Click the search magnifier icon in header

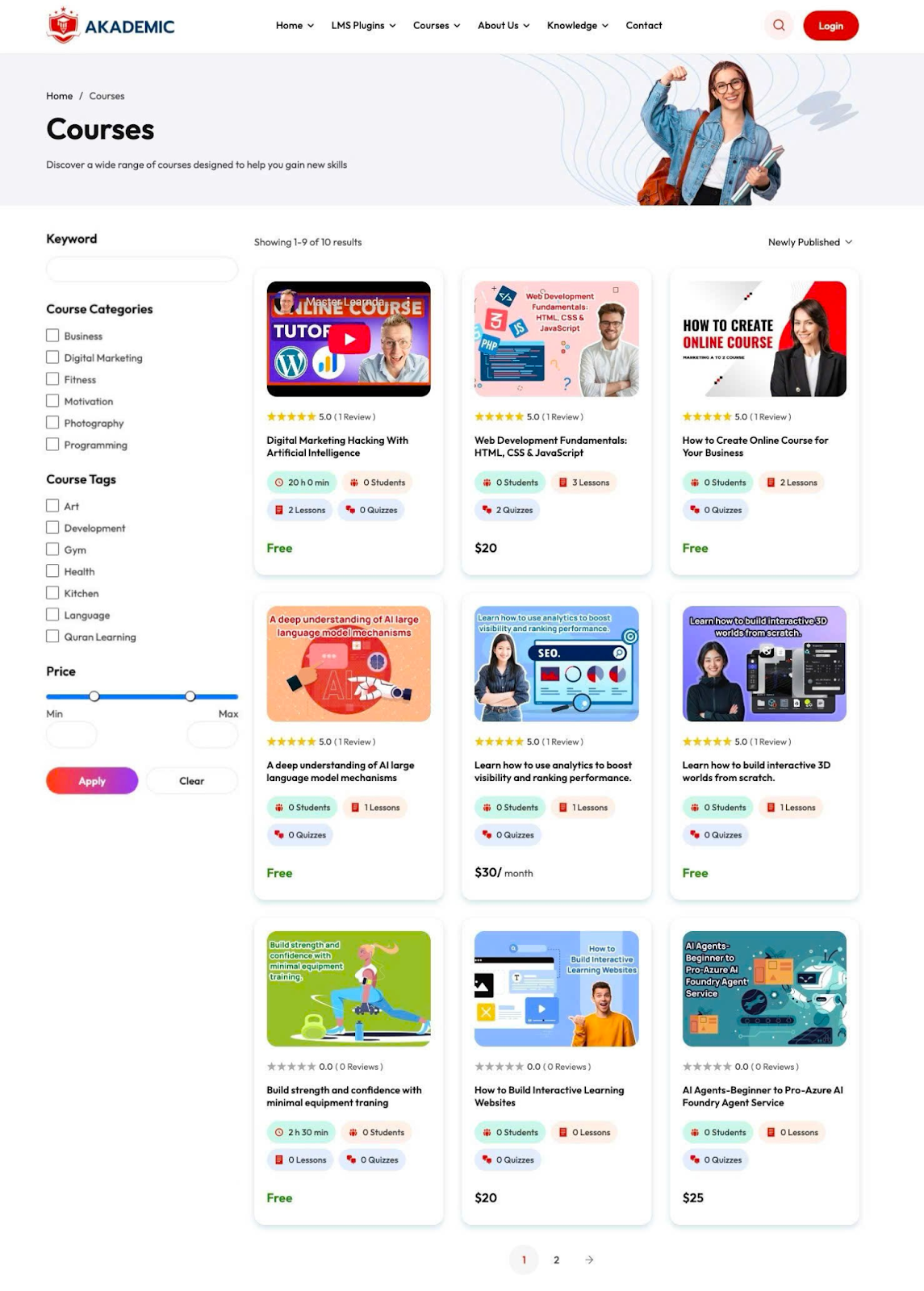[x=779, y=26]
